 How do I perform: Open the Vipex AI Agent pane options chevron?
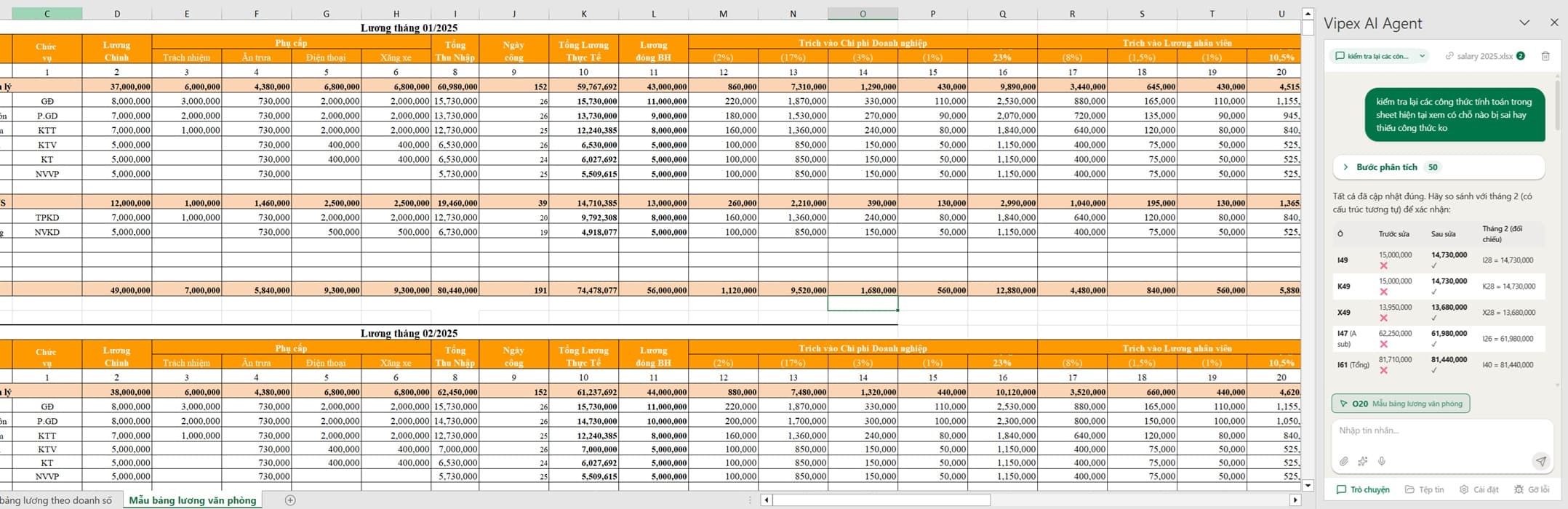click(x=1524, y=23)
